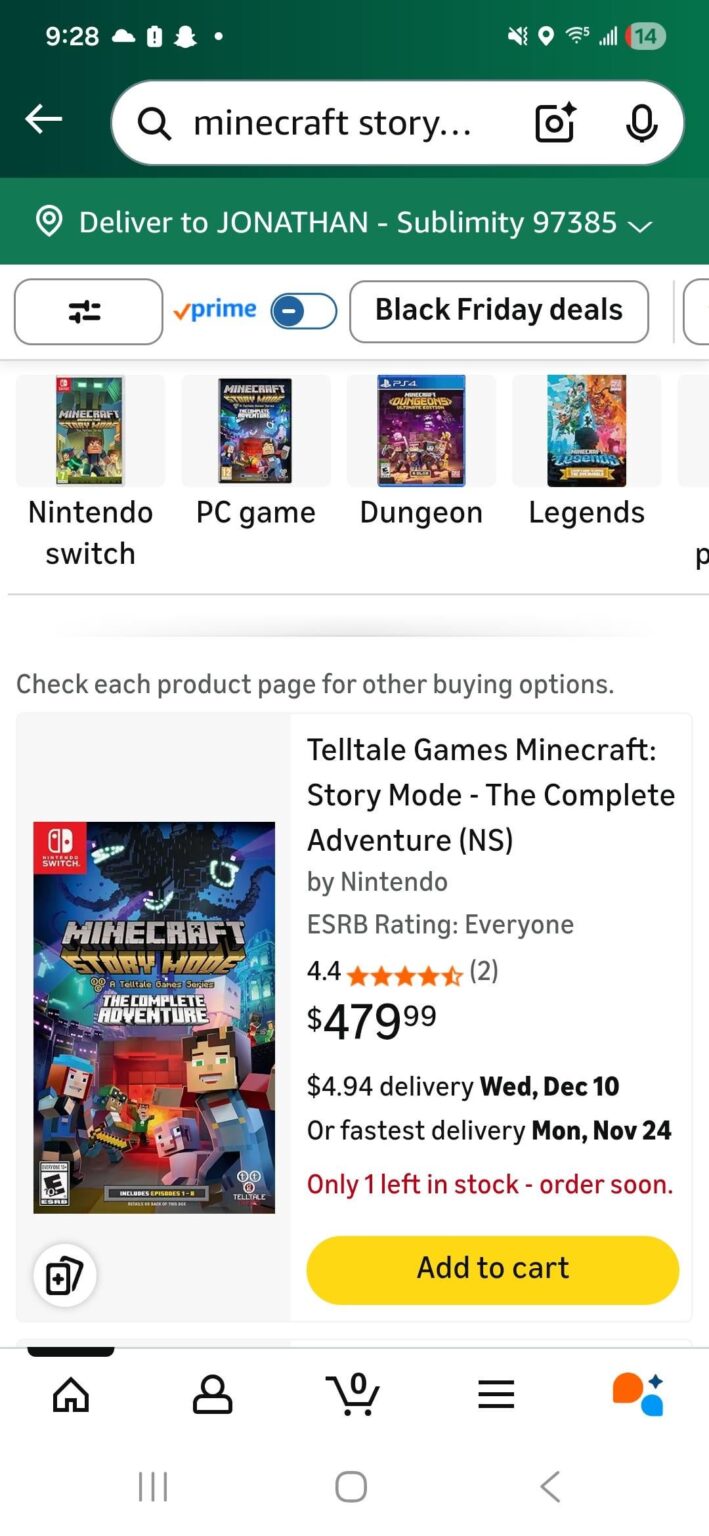View the shopping cart icon
The width and height of the screenshot is (709, 1536).
pos(352,1394)
